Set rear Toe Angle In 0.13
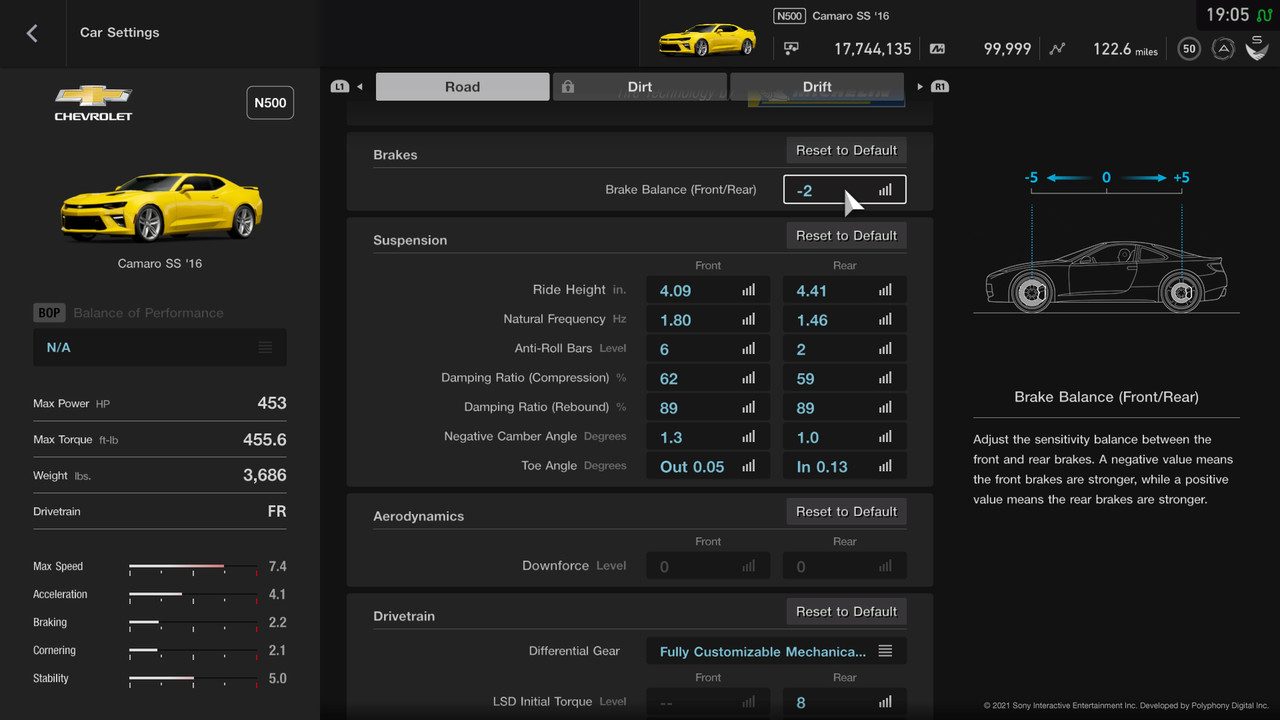Viewport: 1280px width, 720px height. click(845, 466)
